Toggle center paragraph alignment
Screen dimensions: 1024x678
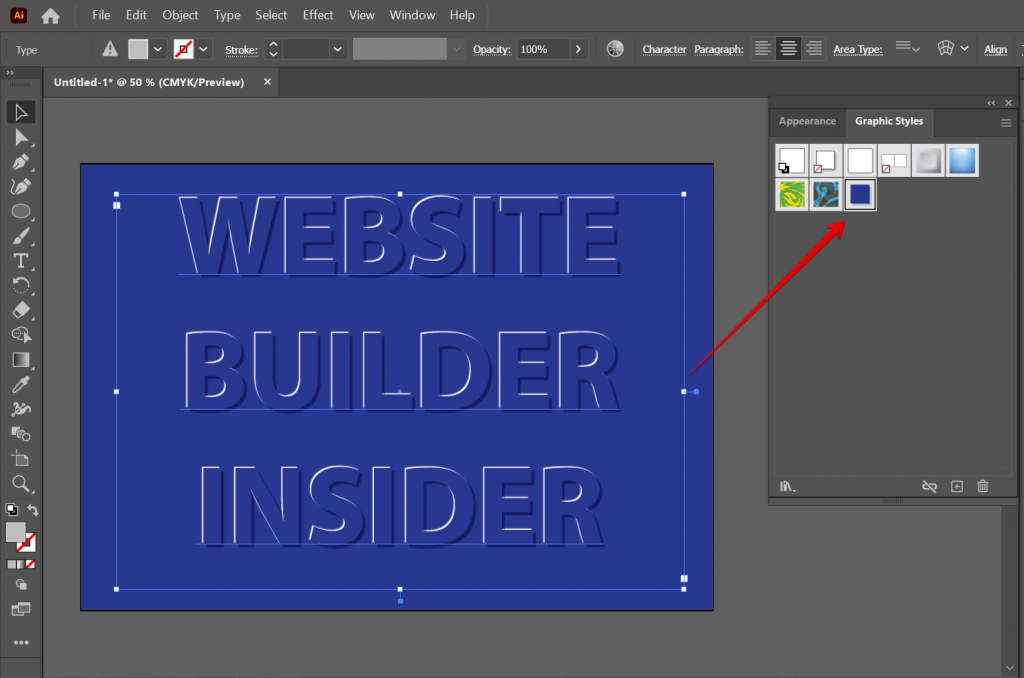(x=788, y=48)
